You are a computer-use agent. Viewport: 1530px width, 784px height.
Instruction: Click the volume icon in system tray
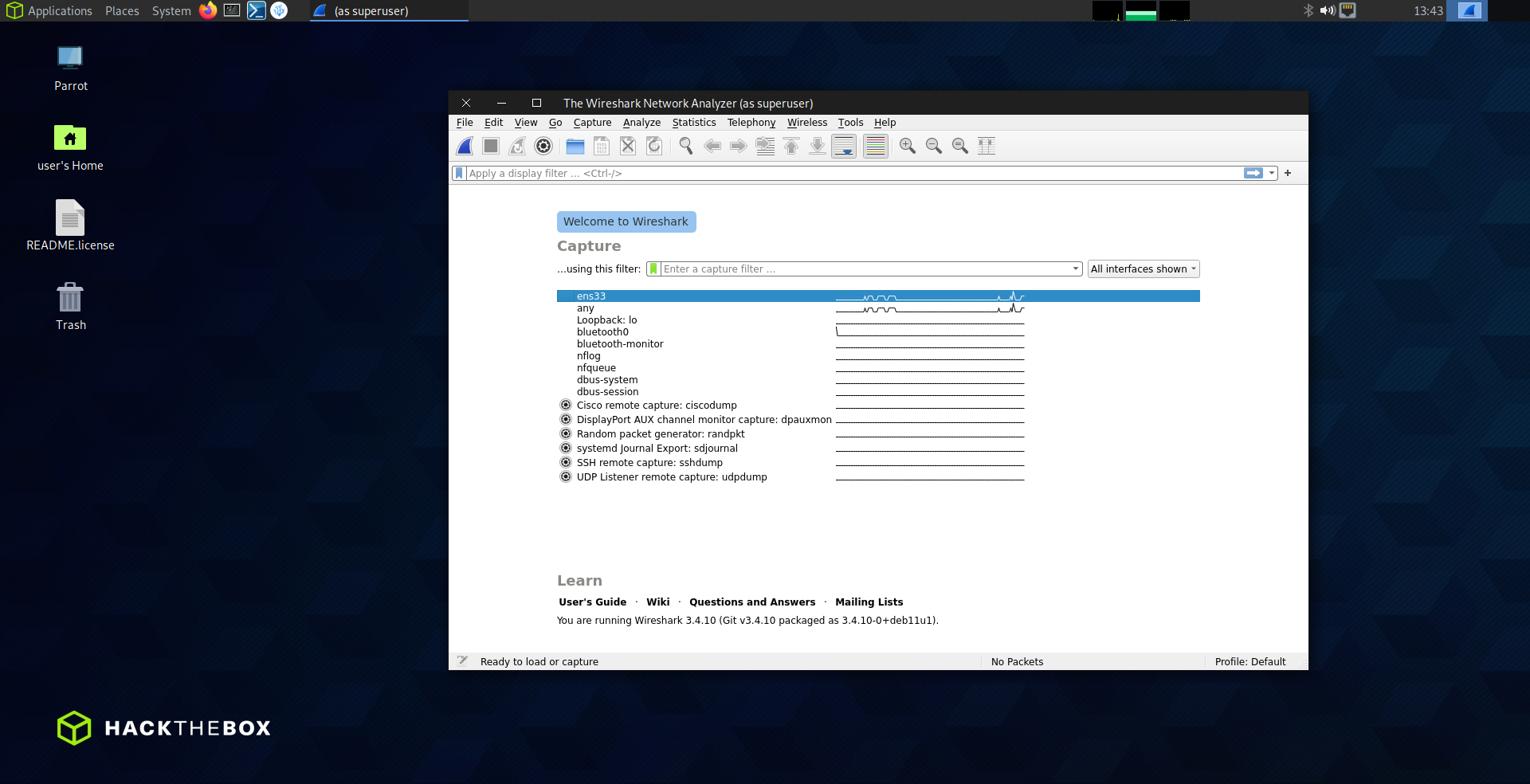click(x=1327, y=10)
